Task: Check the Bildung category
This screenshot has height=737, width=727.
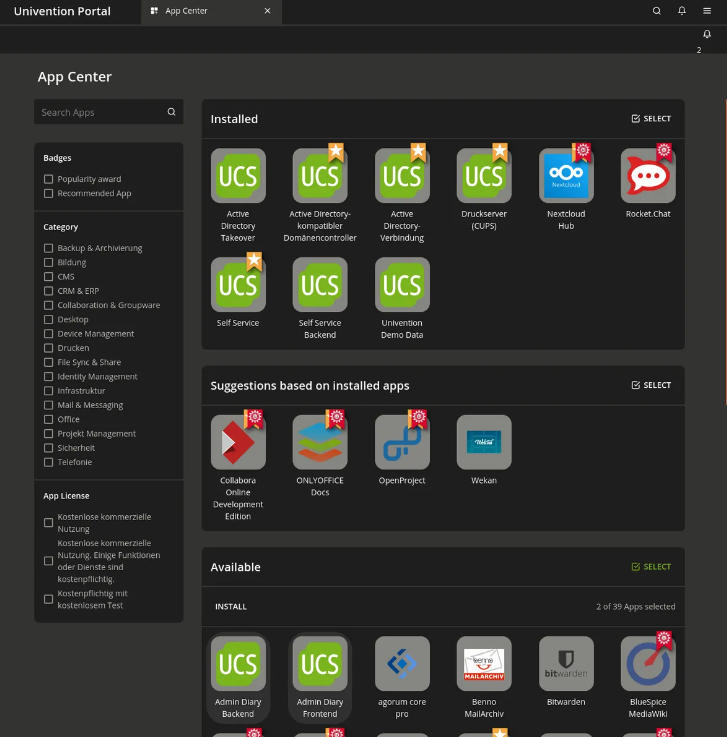Action: tap(48, 262)
